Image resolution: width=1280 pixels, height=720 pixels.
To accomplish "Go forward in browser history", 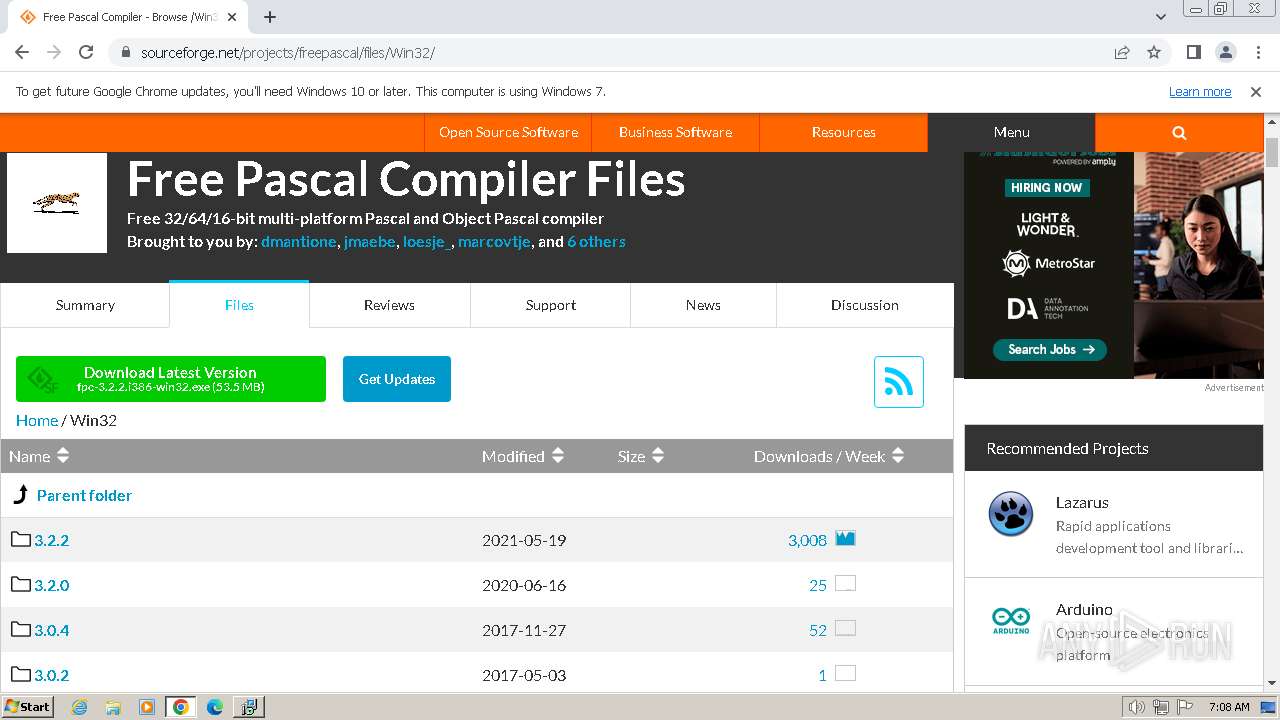I will click(x=54, y=52).
